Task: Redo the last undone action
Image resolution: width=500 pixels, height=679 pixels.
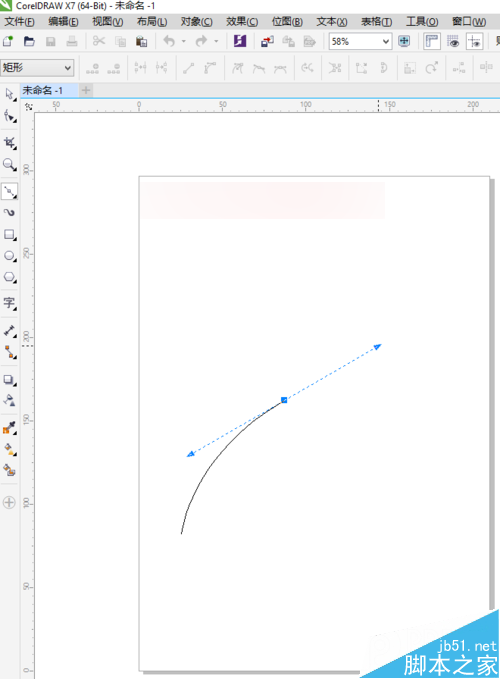Action: [x=201, y=42]
